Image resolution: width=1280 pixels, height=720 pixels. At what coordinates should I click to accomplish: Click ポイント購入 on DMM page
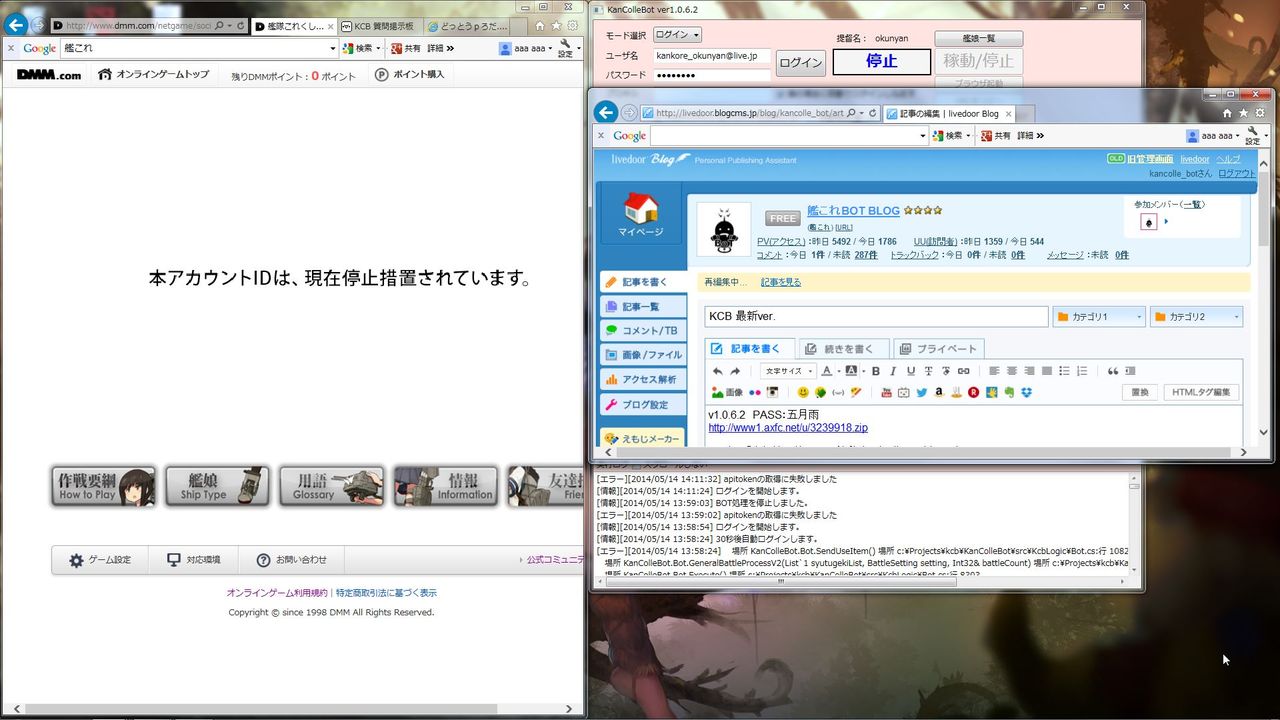410,74
